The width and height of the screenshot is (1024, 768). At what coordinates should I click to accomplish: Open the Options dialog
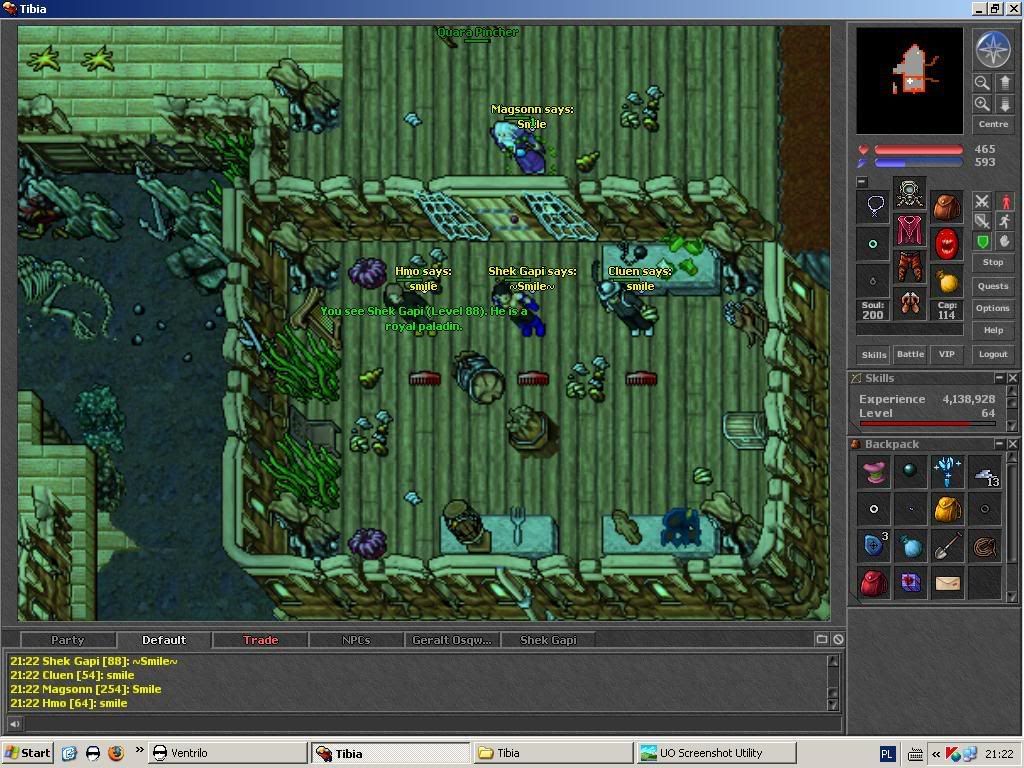pos(993,308)
